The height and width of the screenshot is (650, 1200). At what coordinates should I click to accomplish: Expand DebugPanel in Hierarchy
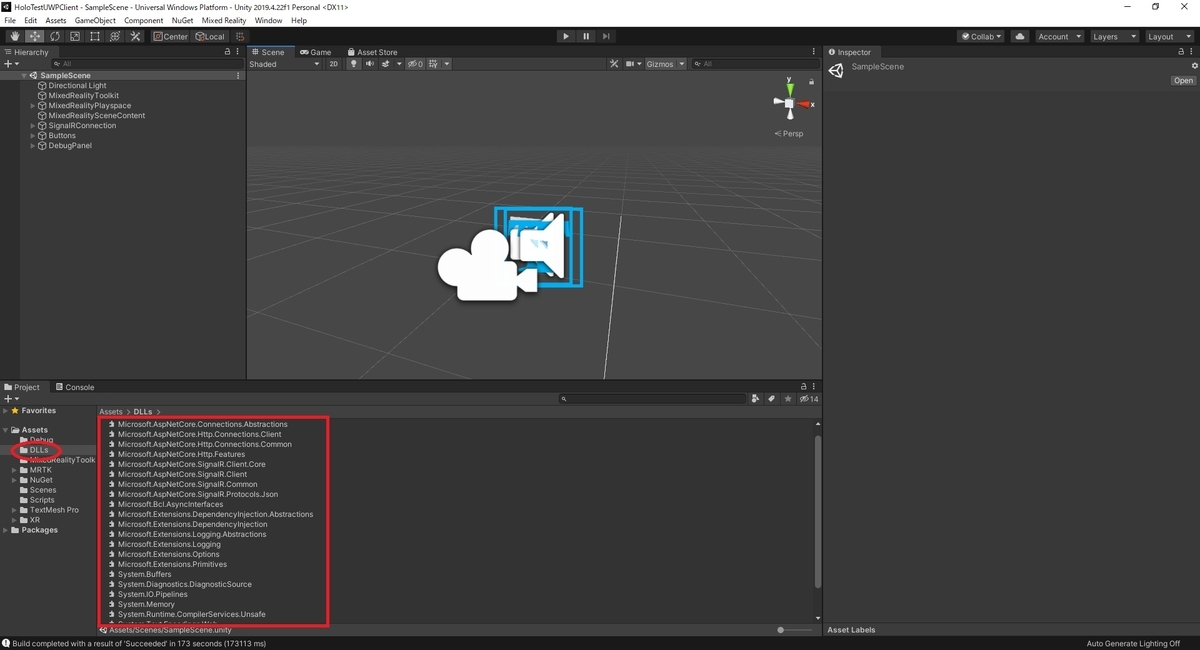[x=33, y=146]
